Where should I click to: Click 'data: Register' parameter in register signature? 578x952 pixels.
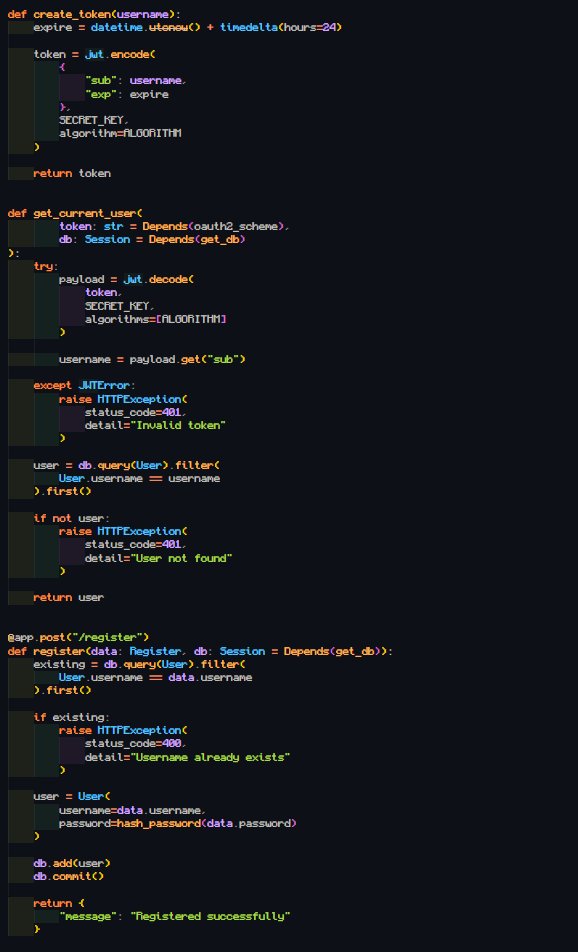(x=135, y=651)
